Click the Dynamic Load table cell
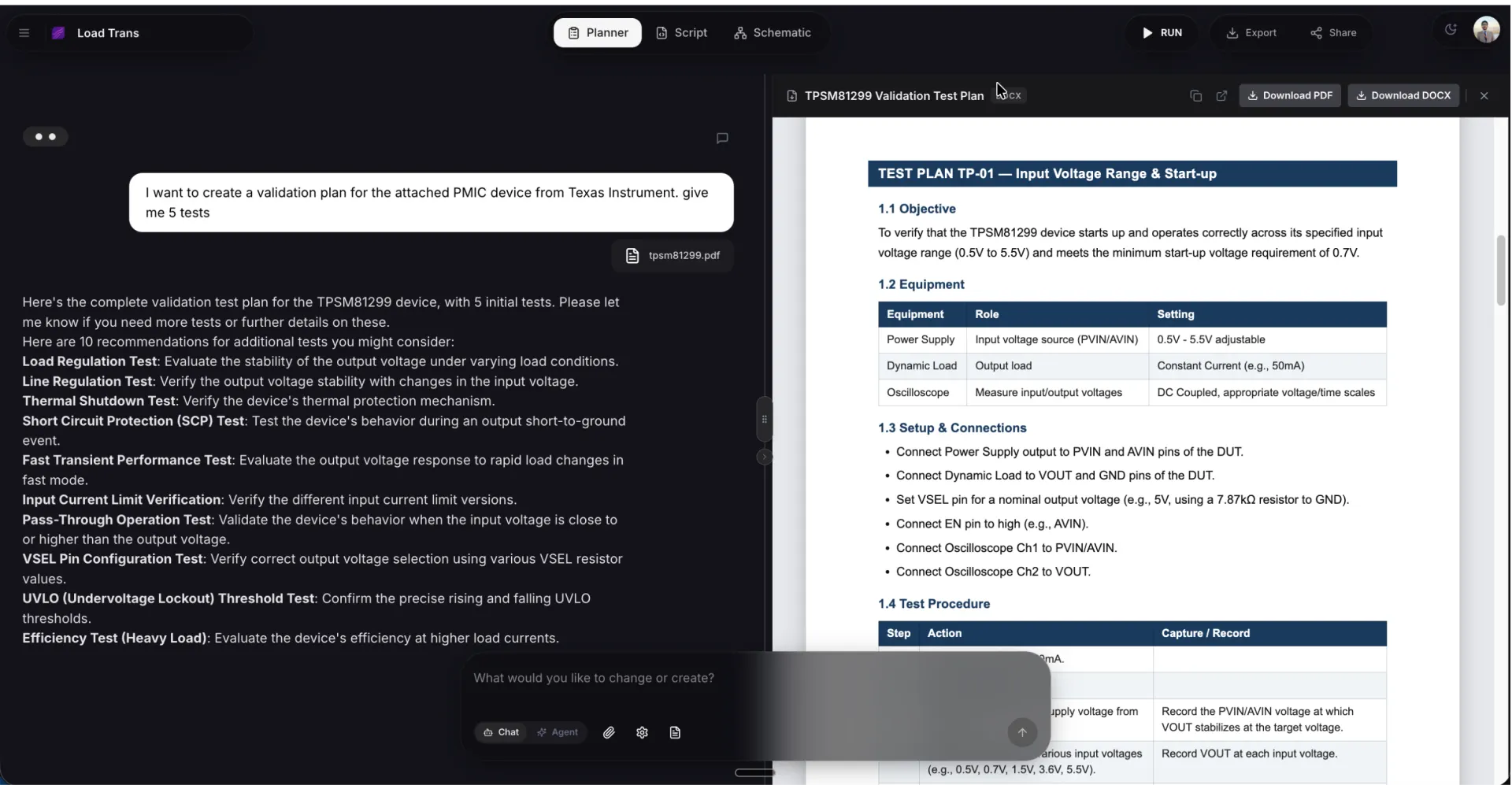Image resolution: width=1512 pixels, height=785 pixels. pyautogui.click(x=921, y=365)
